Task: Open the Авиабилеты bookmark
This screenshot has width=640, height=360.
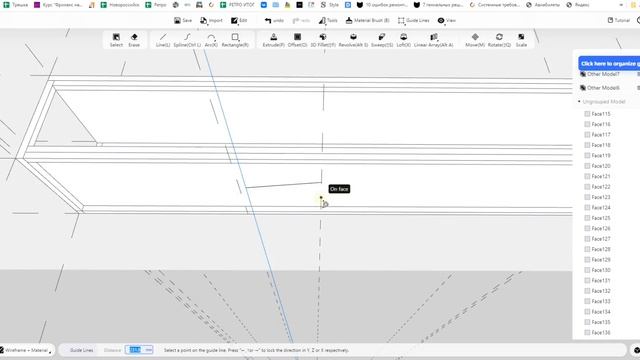Action: [x=543, y=5]
